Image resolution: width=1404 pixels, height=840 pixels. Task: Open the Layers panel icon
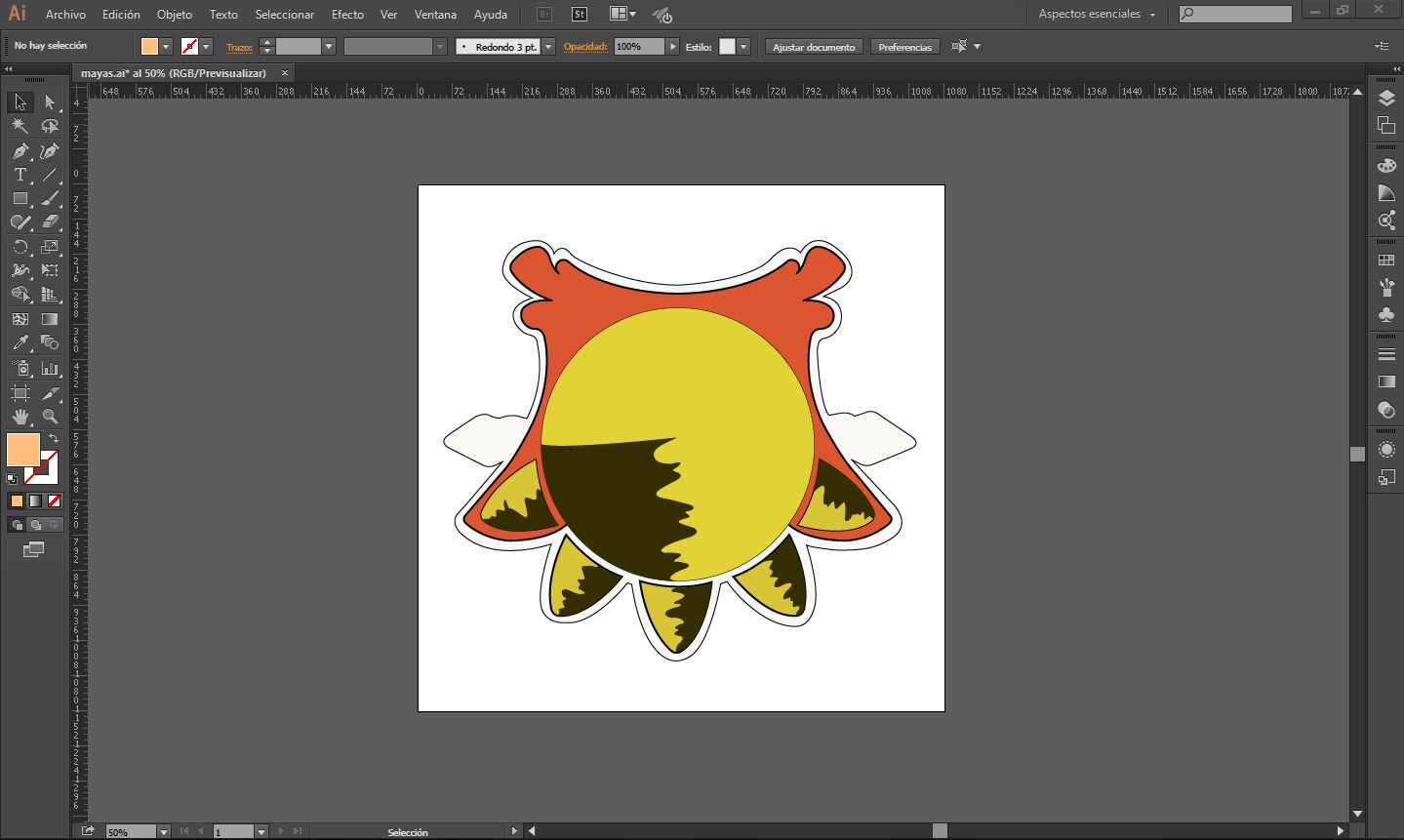point(1386,99)
